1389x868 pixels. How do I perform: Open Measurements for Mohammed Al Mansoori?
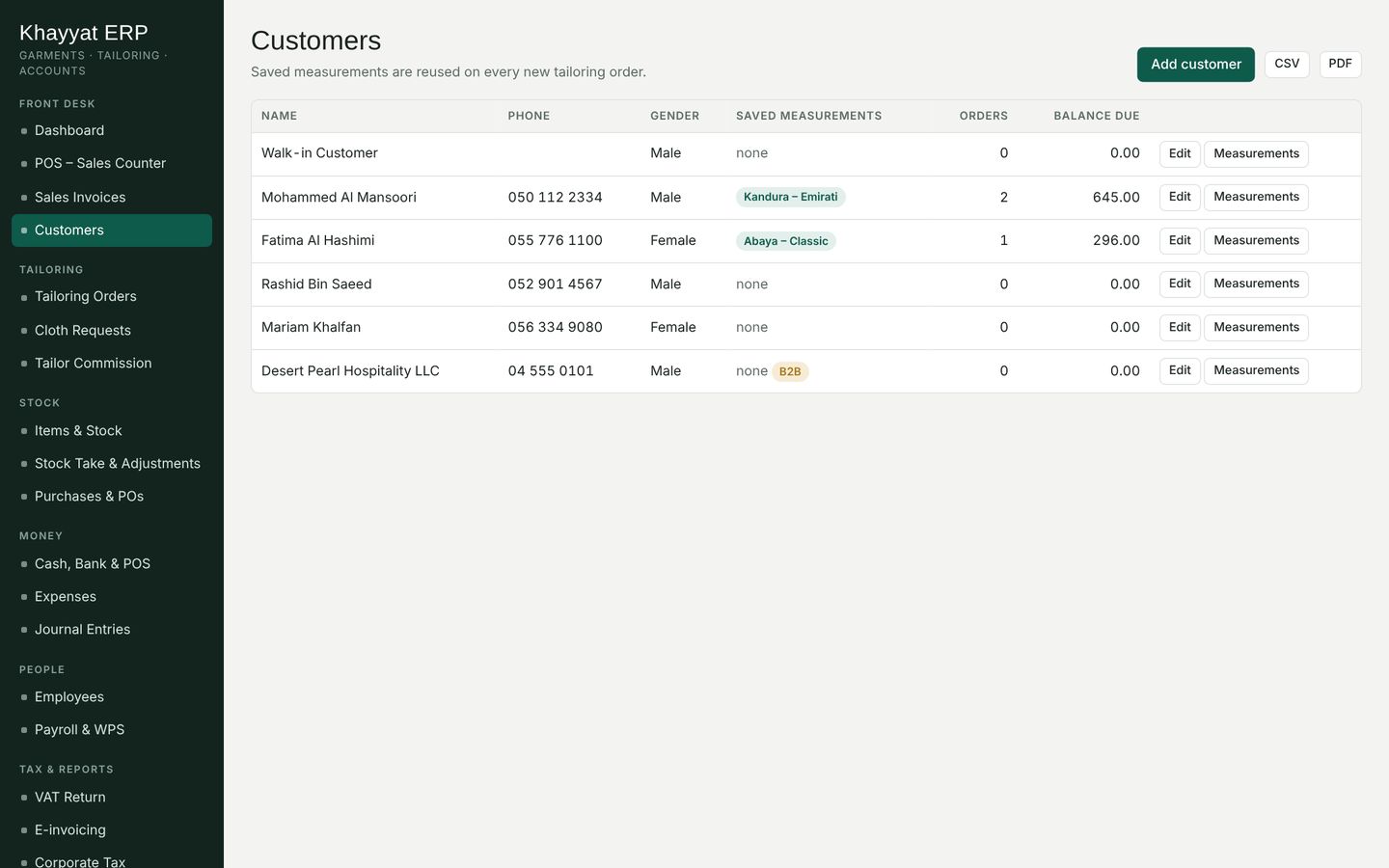coord(1256,197)
